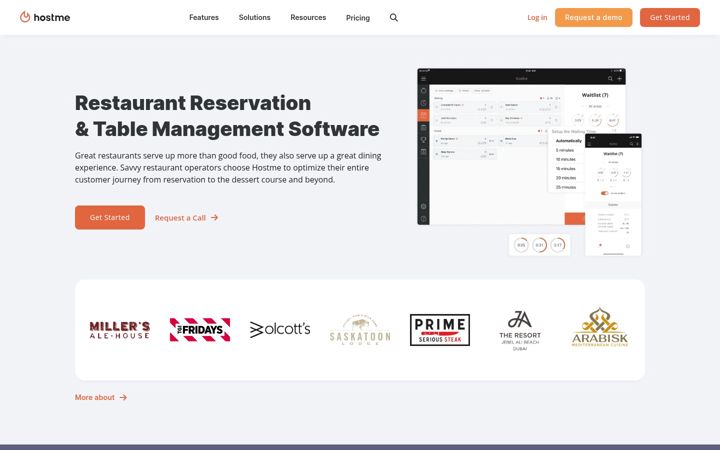Click the wait-time circles card below tablet
The width and height of the screenshot is (720, 450).
point(540,245)
